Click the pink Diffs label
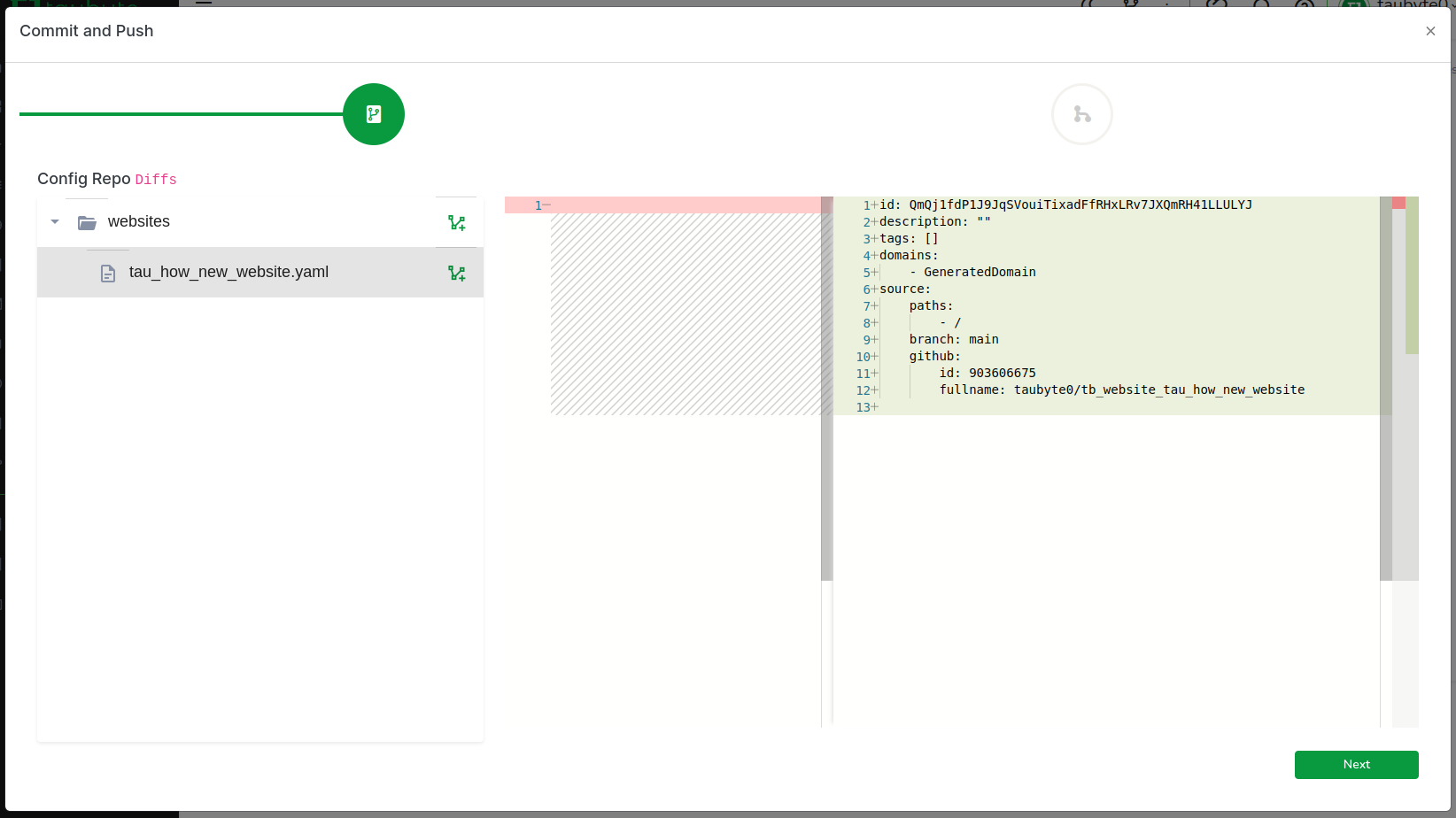The width and height of the screenshot is (1456, 818). (156, 180)
